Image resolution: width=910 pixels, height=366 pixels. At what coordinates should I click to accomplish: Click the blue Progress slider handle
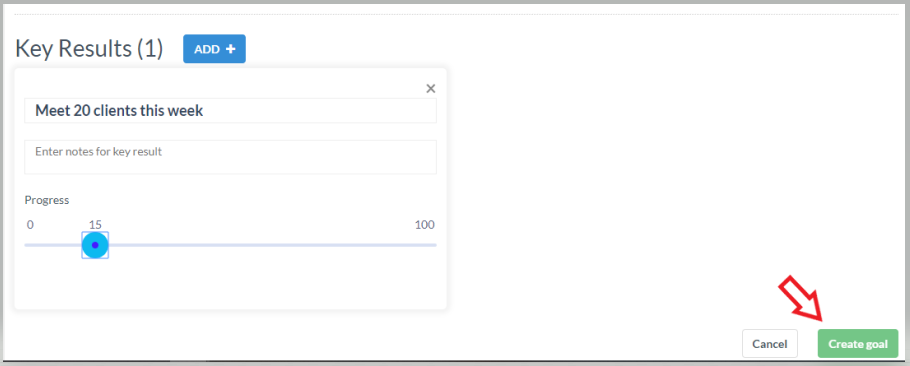click(x=95, y=245)
